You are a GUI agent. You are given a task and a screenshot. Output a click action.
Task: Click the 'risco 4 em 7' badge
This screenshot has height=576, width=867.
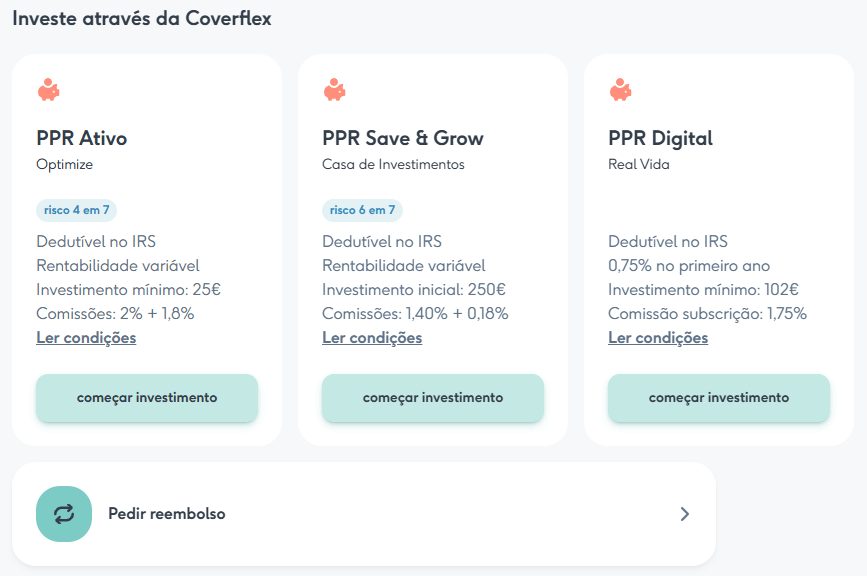[x=77, y=210]
